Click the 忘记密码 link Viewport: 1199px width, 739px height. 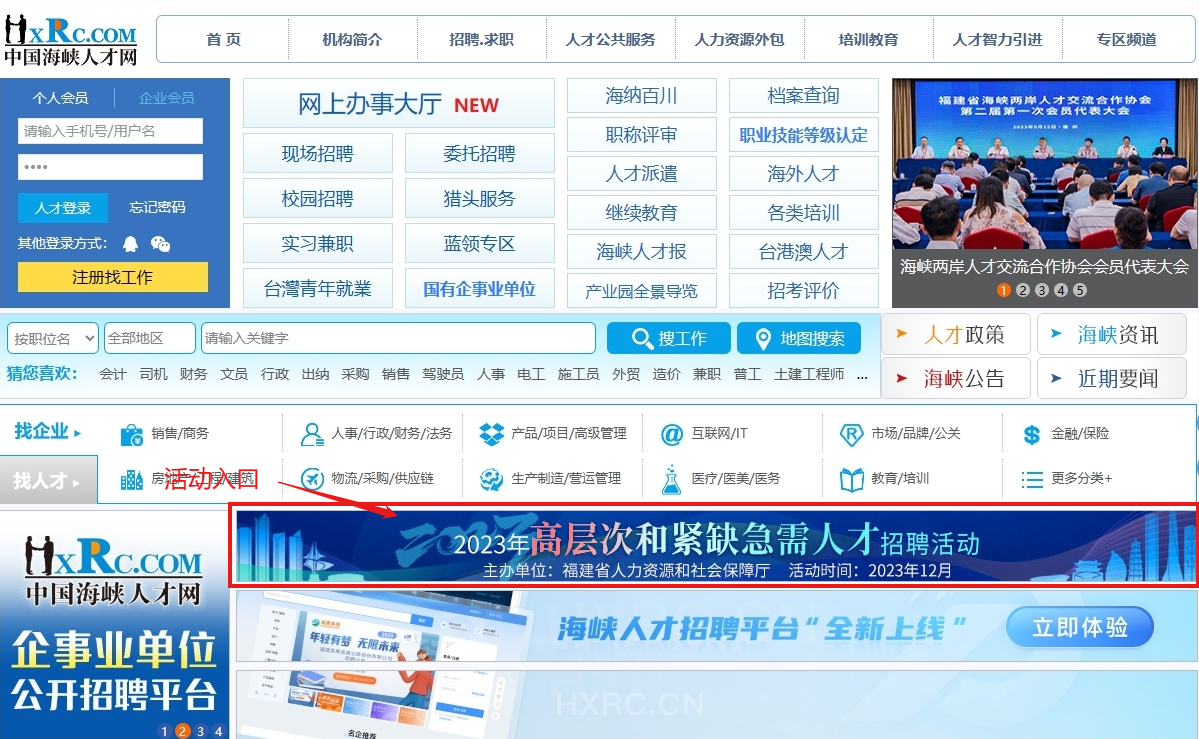157,207
